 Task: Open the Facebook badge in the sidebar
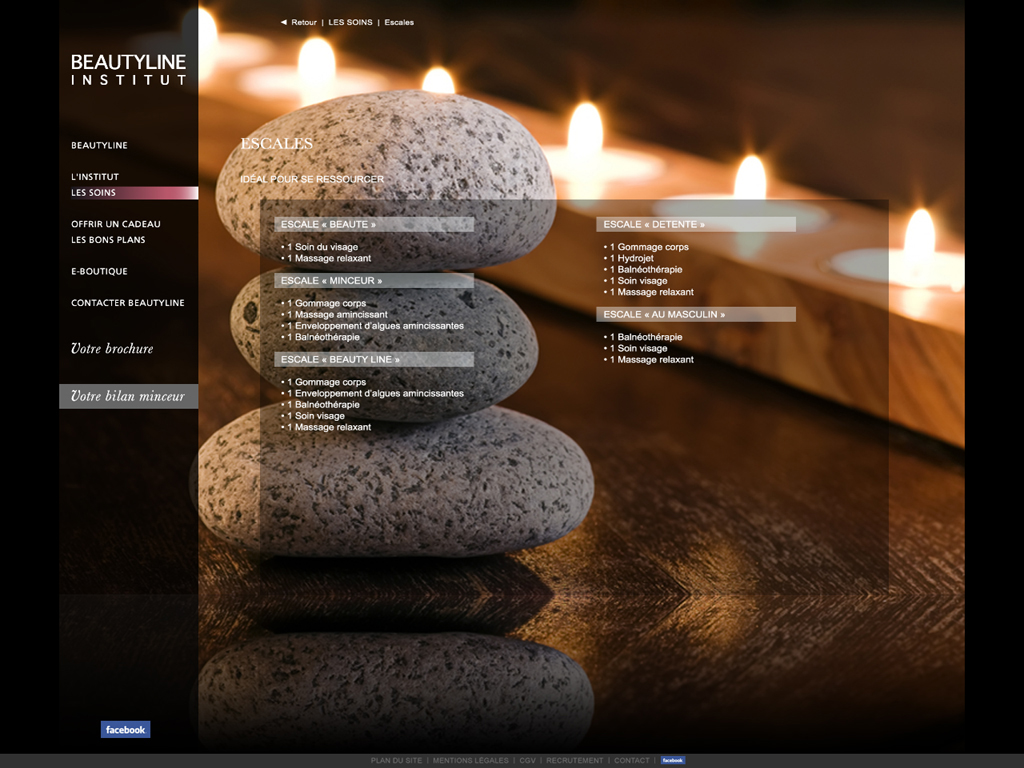125,730
